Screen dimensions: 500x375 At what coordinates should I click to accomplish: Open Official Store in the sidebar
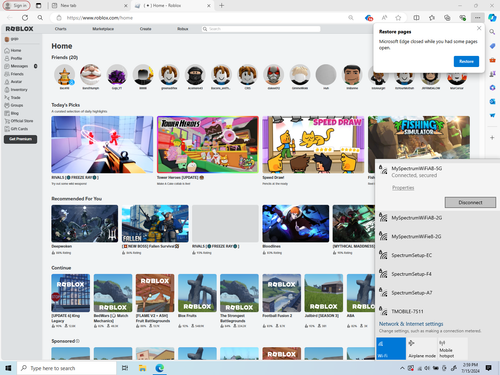(x=19, y=121)
